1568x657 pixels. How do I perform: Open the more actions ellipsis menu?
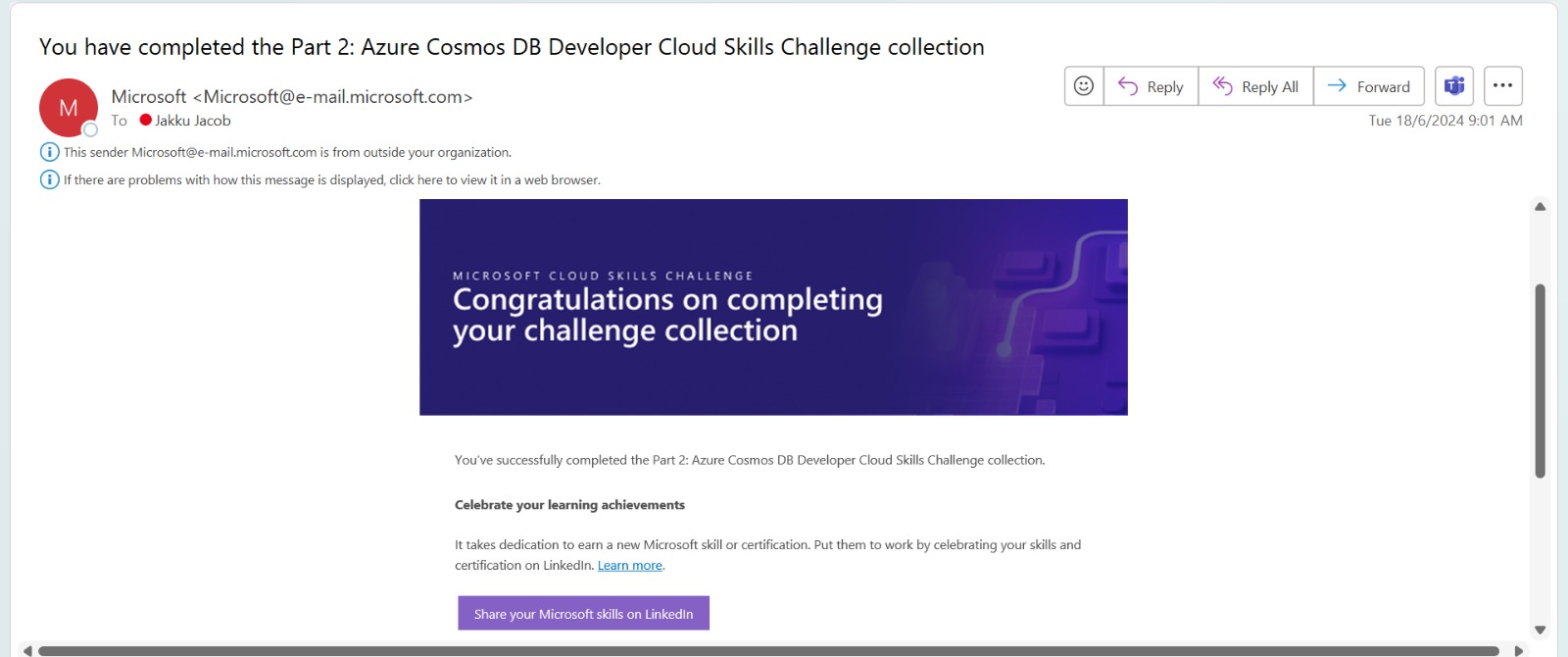click(x=1502, y=86)
